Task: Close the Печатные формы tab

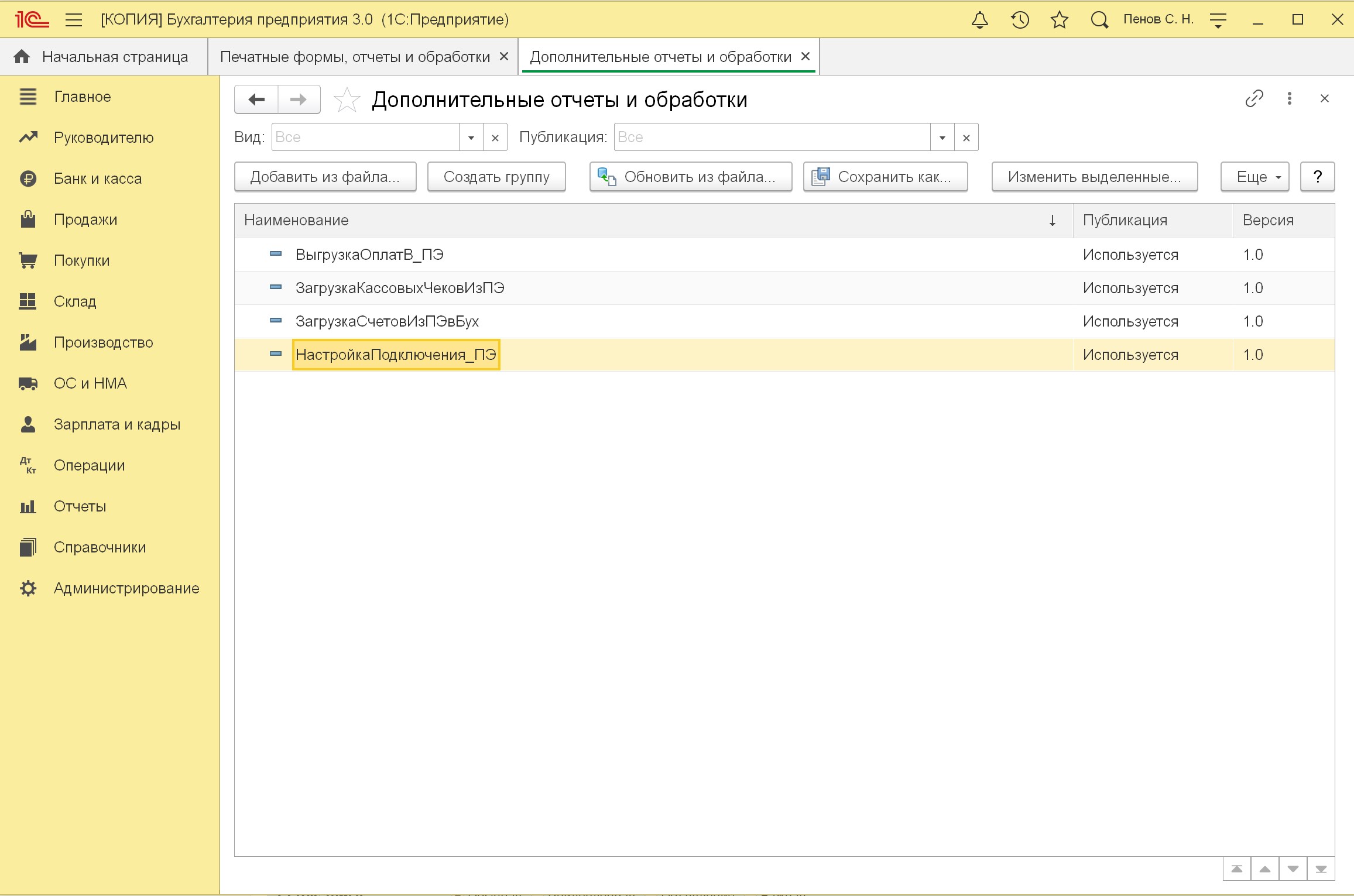Action: 504,56
